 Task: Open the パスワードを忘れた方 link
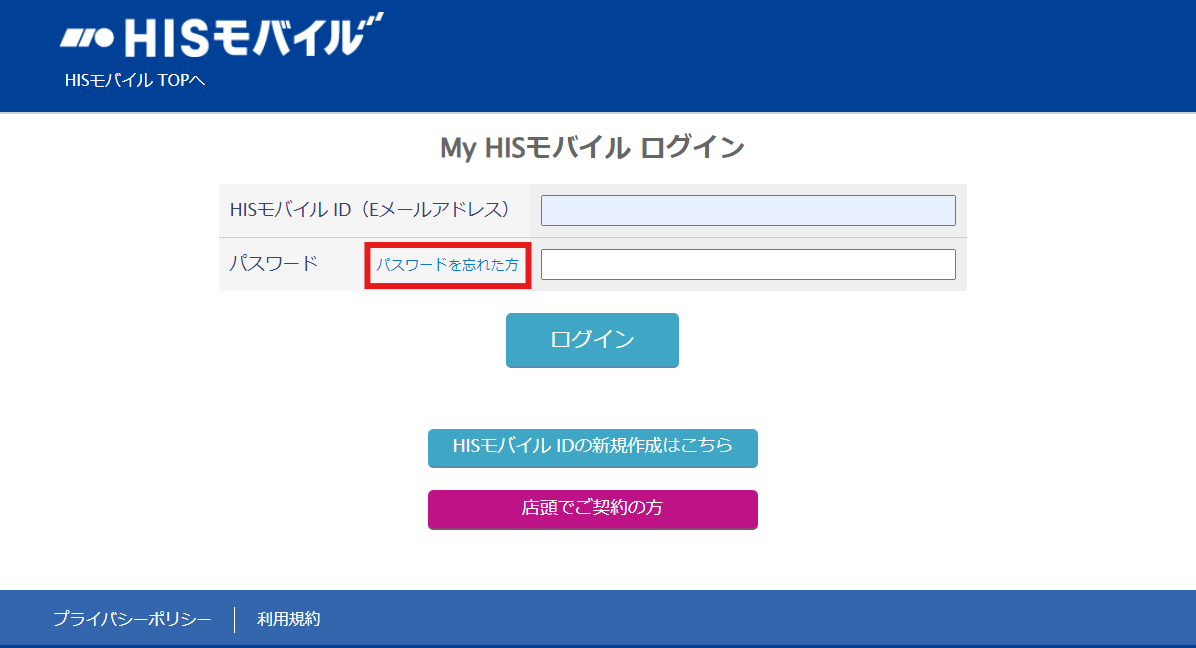click(x=448, y=265)
